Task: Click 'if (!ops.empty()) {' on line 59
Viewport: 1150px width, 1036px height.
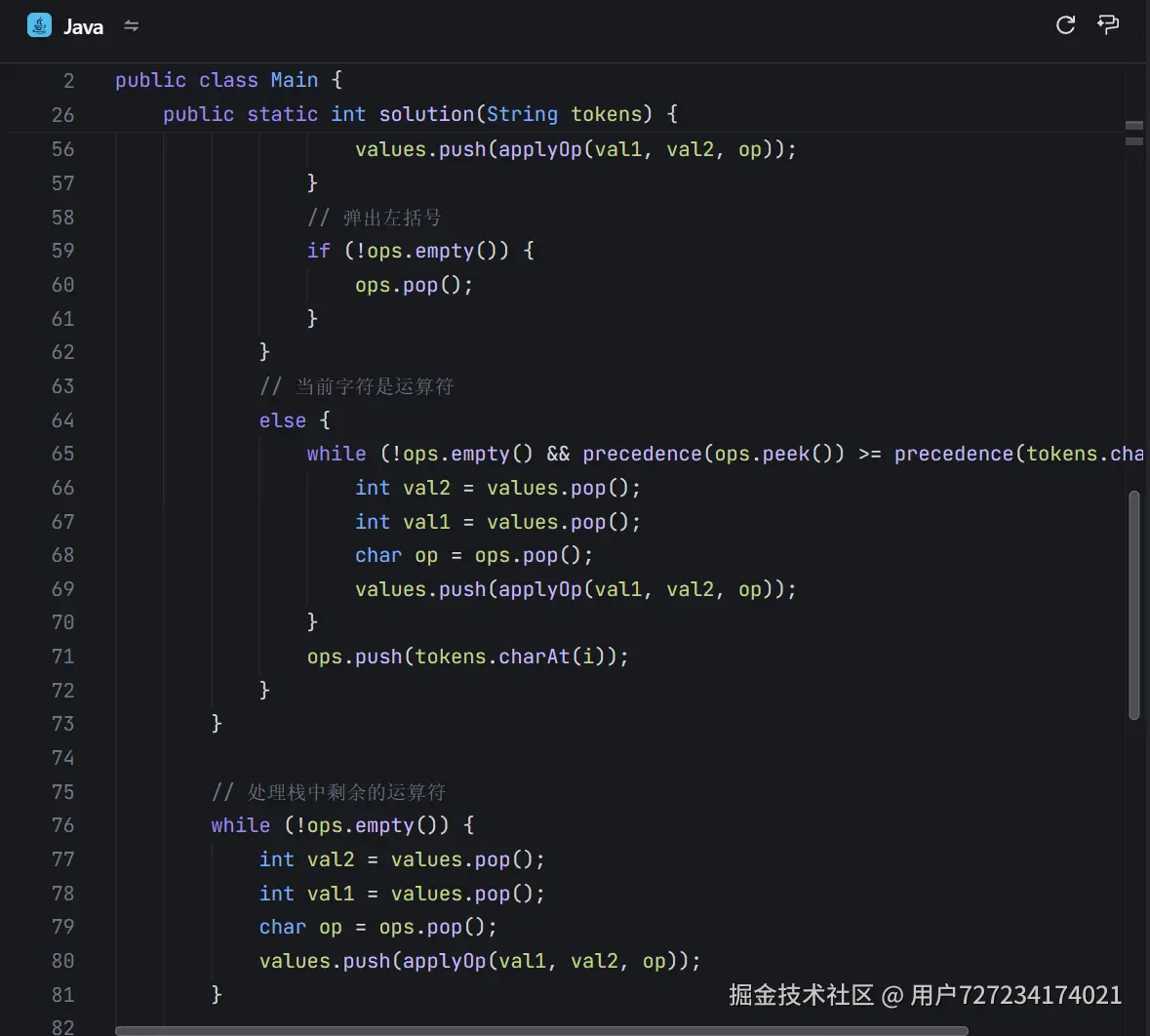Action: pyautogui.click(x=420, y=251)
